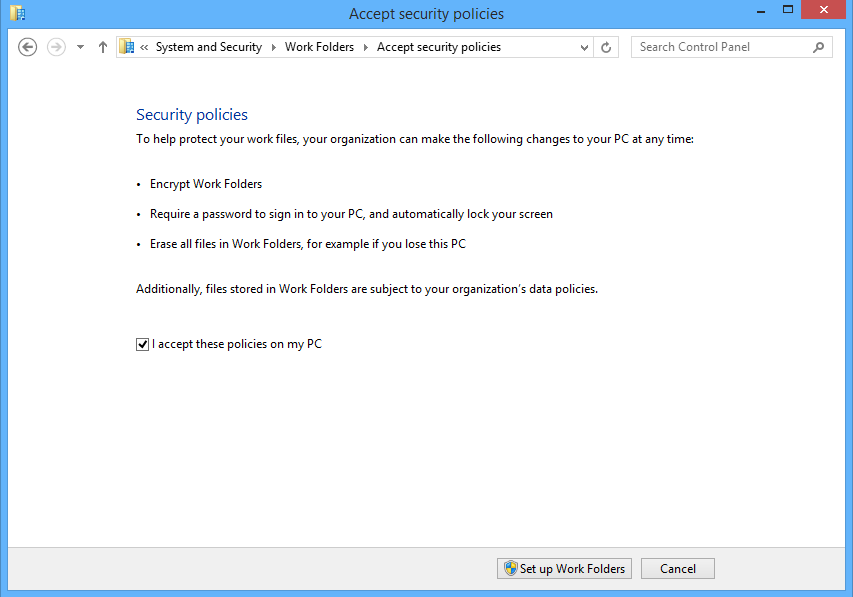Click the Cancel button

(677, 569)
